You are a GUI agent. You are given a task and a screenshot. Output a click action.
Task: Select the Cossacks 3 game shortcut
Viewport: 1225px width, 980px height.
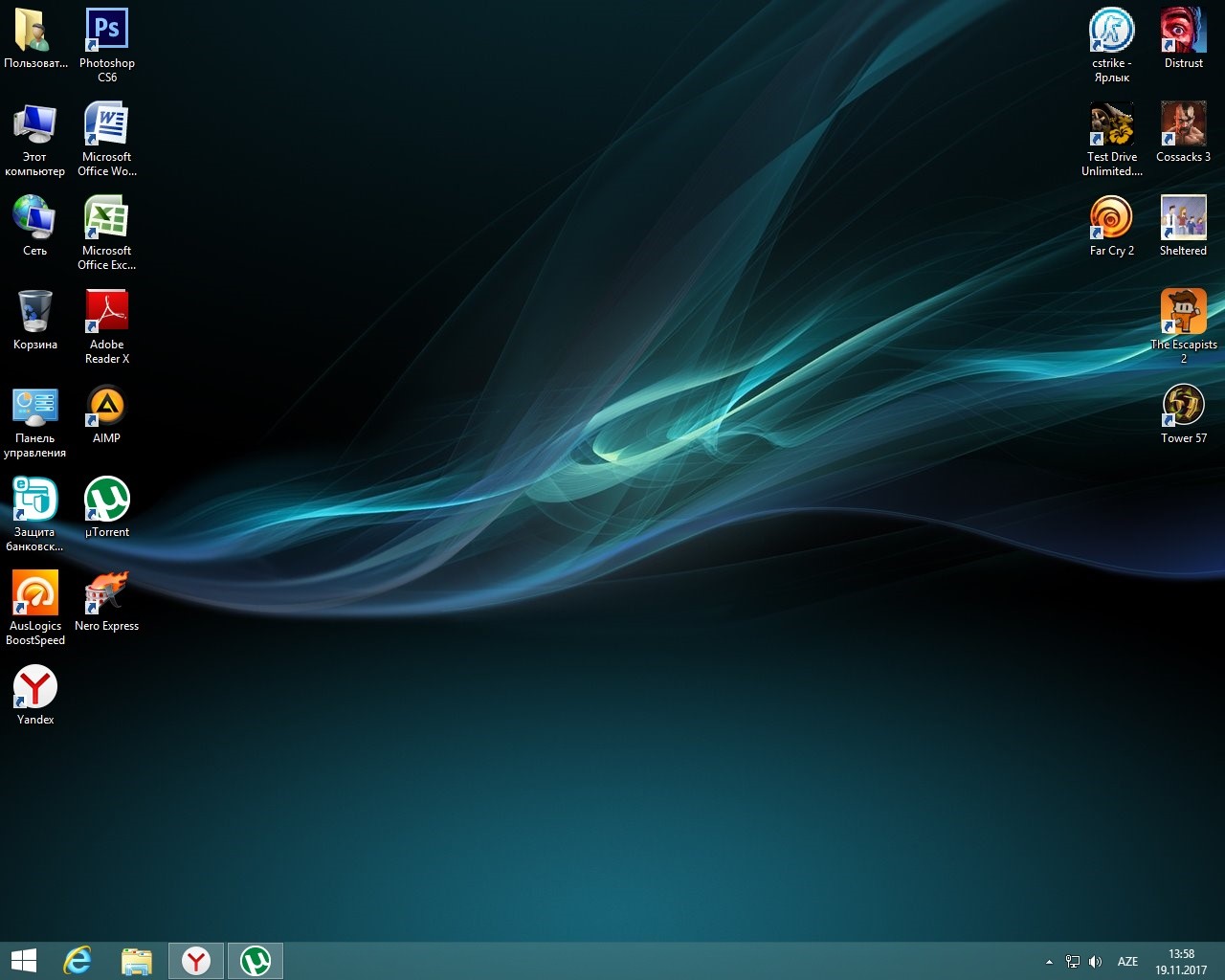point(1183,124)
